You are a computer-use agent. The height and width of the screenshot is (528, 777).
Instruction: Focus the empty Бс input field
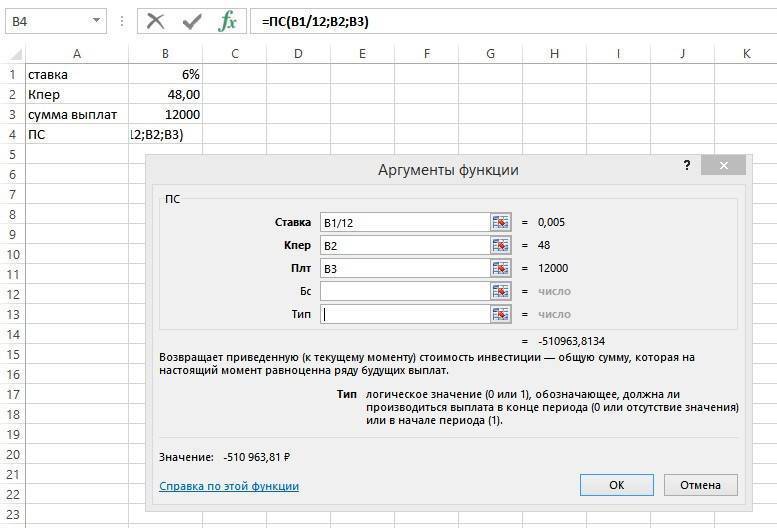tap(403, 291)
